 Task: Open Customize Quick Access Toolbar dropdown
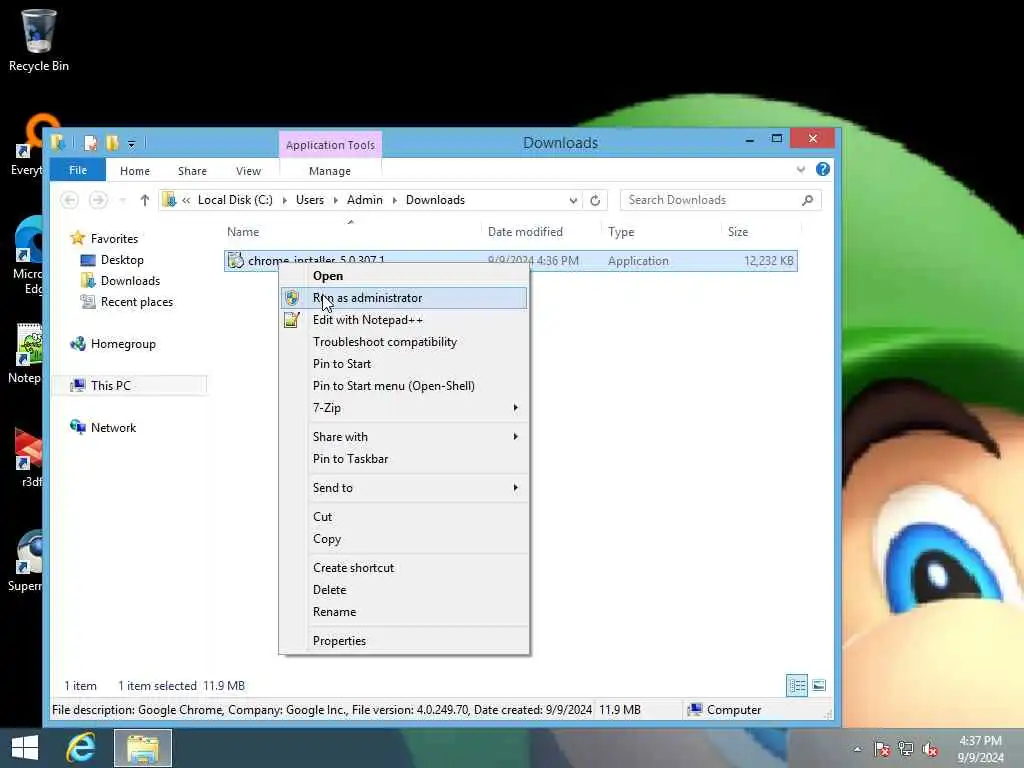click(131, 143)
